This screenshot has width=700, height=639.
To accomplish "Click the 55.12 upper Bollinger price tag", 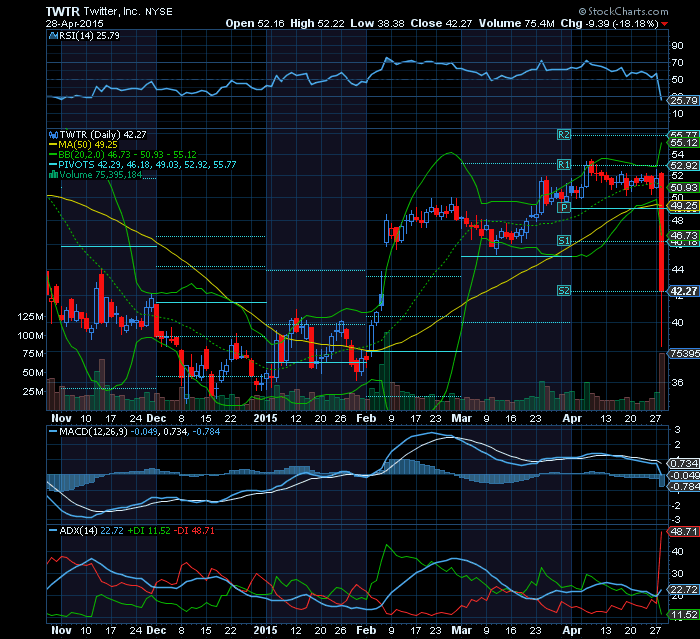I will (683, 142).
